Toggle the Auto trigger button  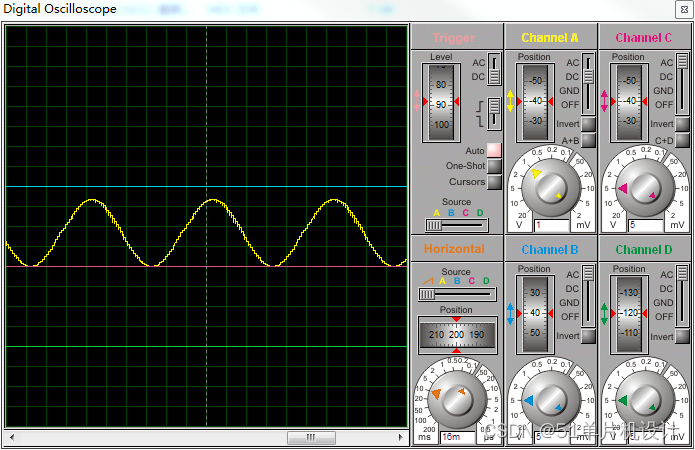pos(494,150)
